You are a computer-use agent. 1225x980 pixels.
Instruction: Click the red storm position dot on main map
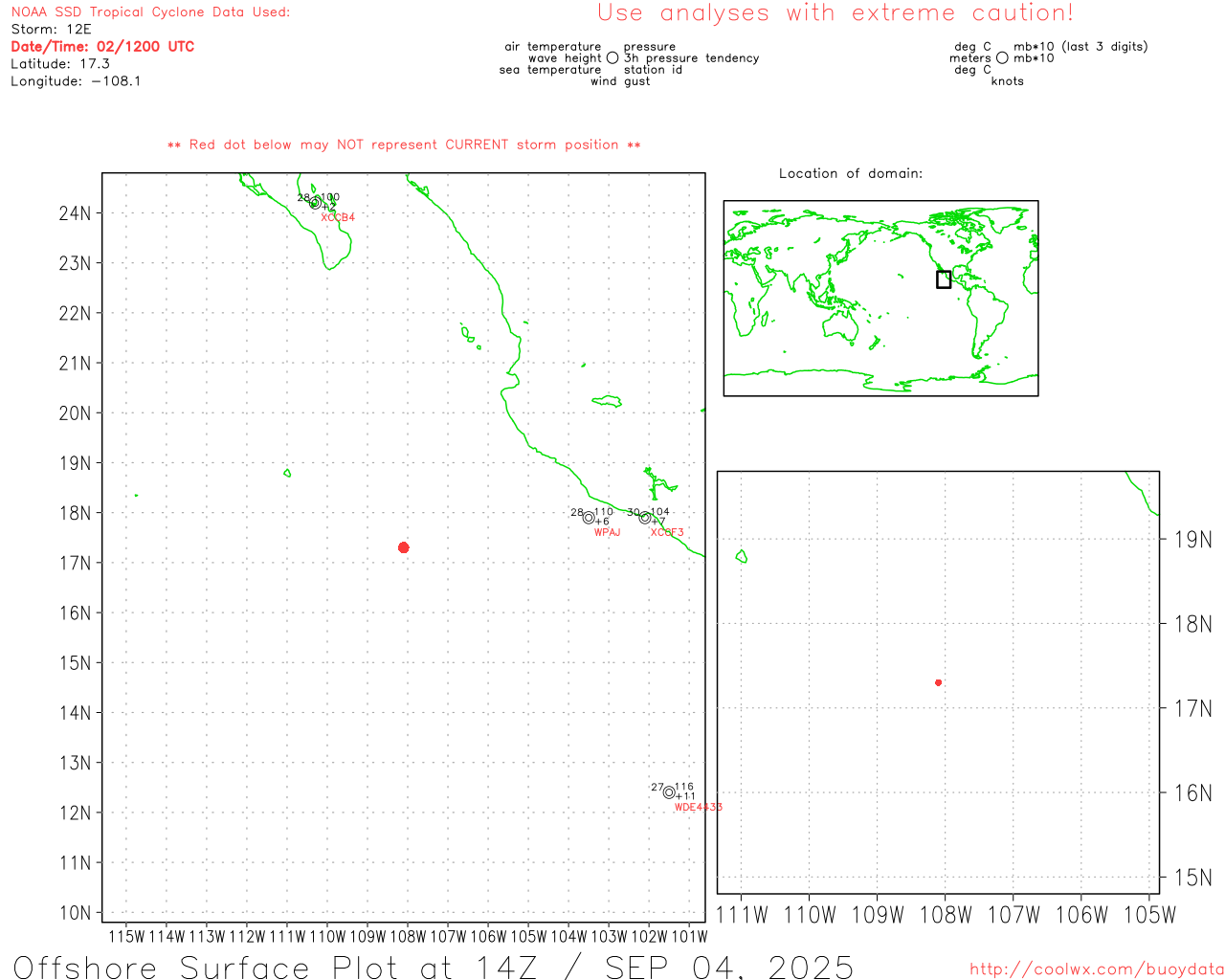point(403,547)
